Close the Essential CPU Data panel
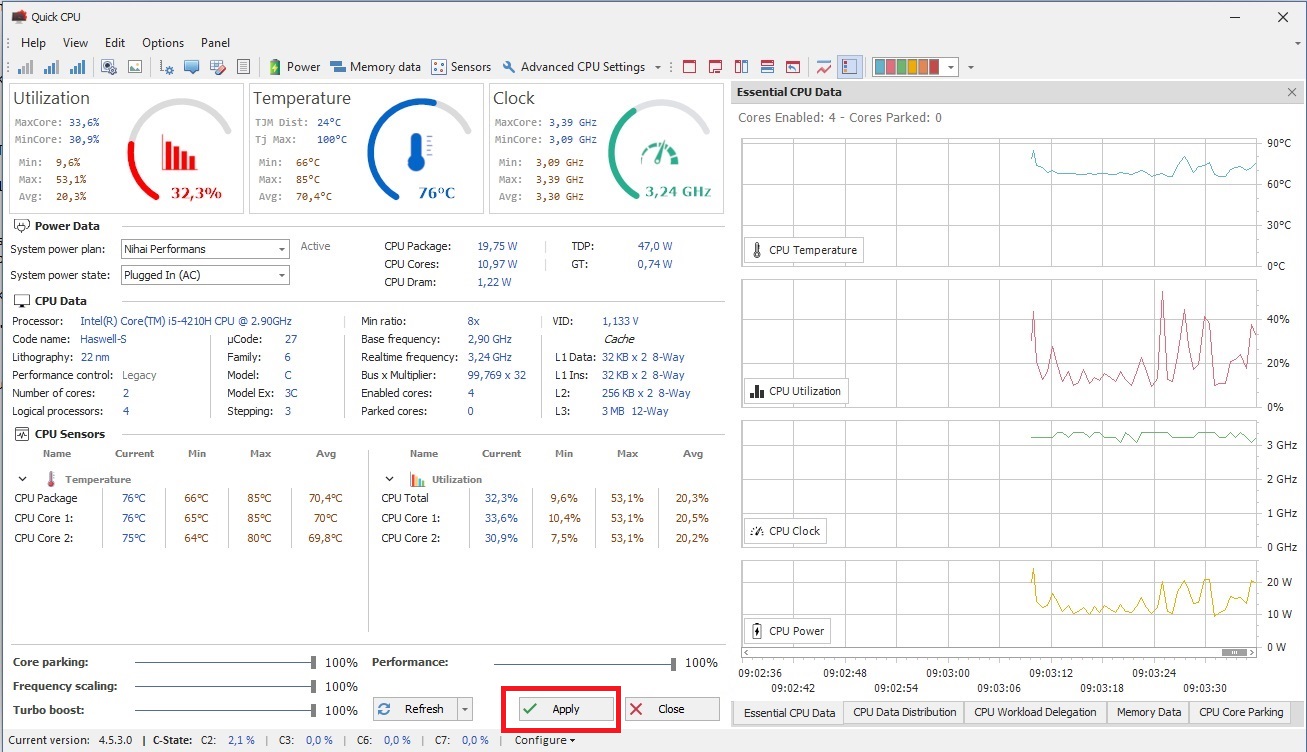The image size is (1307, 752). [1291, 92]
